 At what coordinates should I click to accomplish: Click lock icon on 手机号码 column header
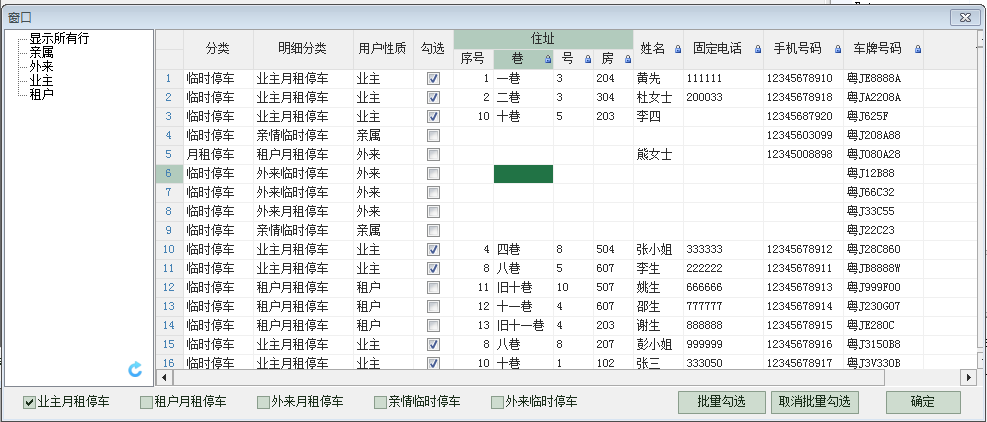[x=838, y=48]
